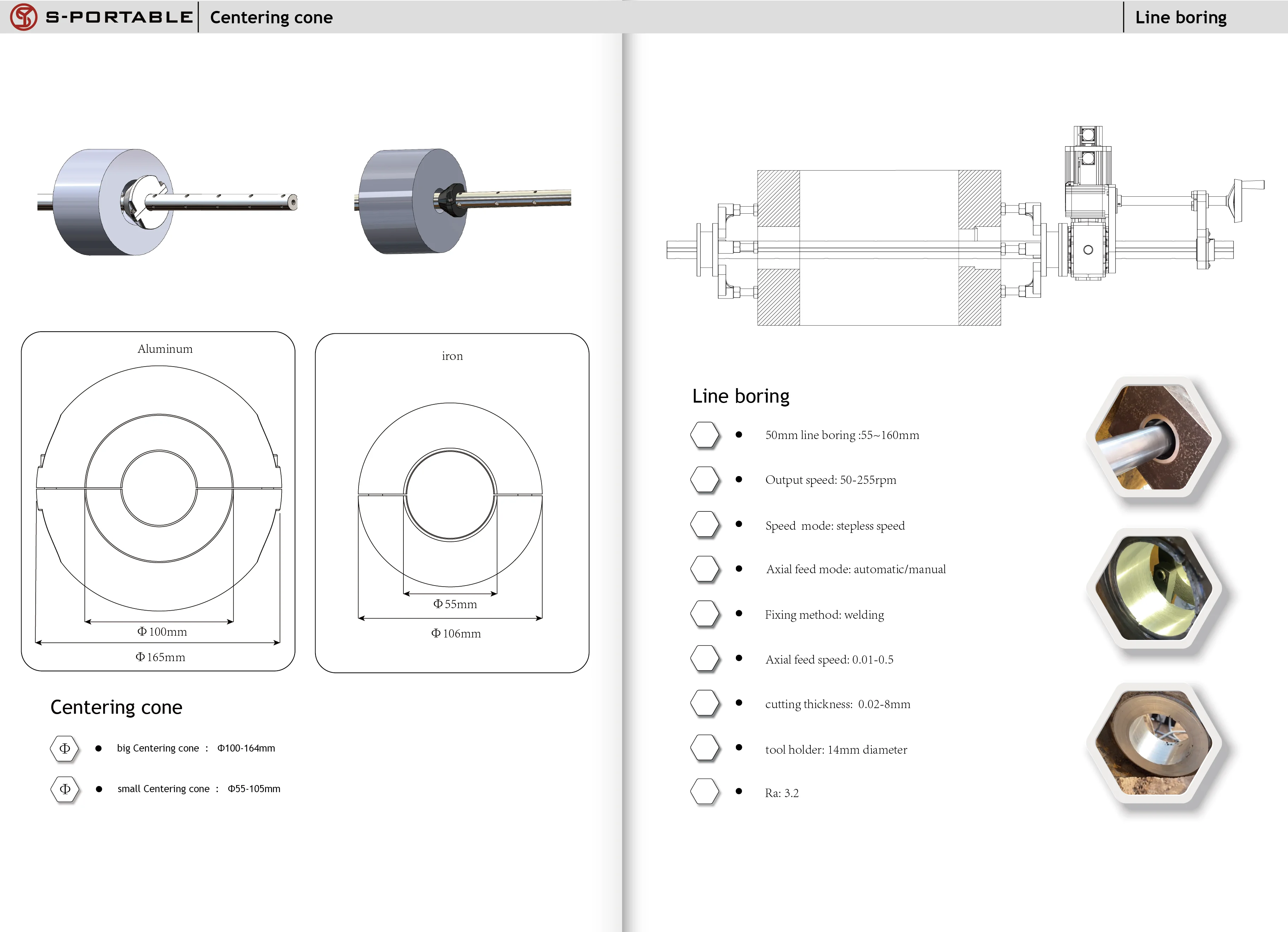This screenshot has height=932, width=1288.
Task: Click the phi hexagon beside big Centering cone
Action: 65,748
